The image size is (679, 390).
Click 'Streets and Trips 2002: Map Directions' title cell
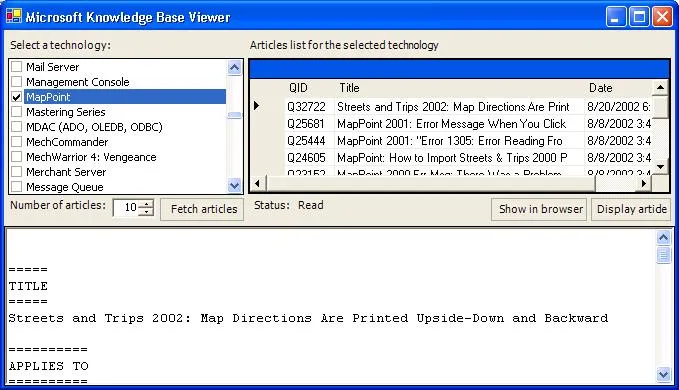tap(459, 106)
